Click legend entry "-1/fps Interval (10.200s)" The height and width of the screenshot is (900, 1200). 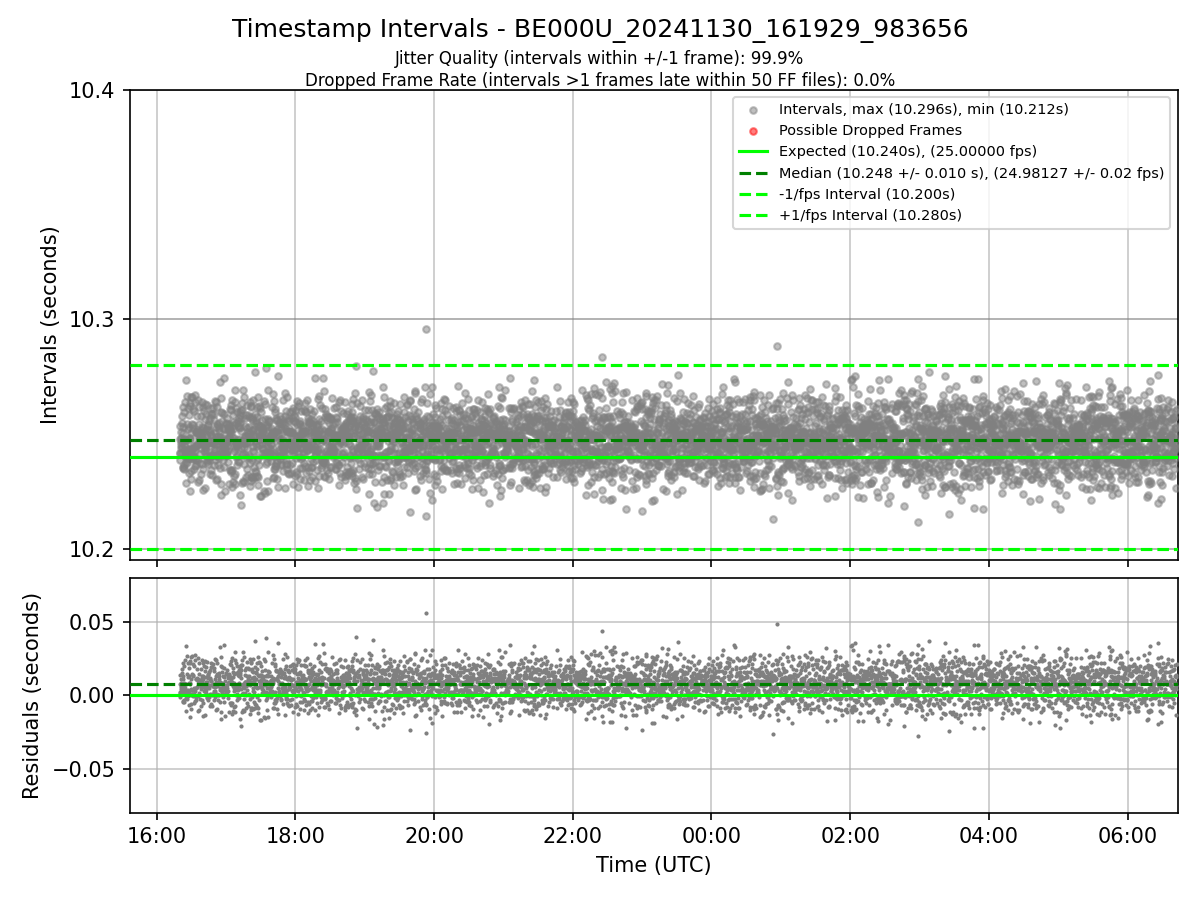pyautogui.click(x=867, y=194)
